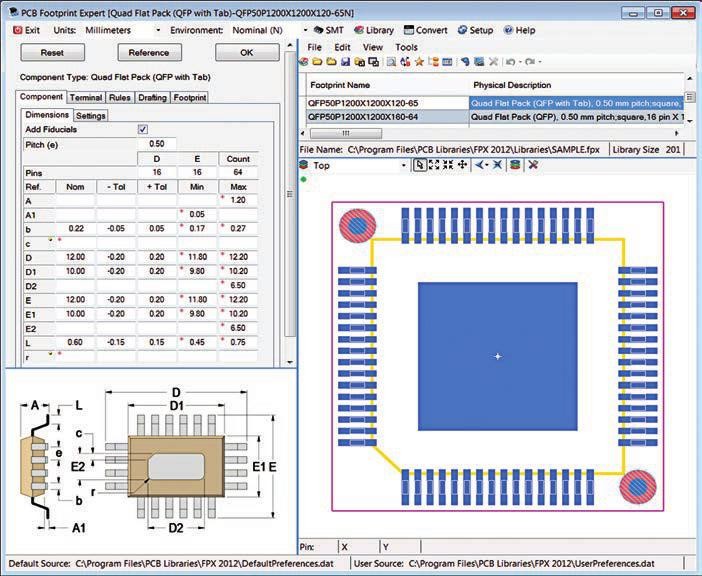The image size is (702, 576).
Task: Click the Pitch (e) value field 0.50
Action: tap(157, 144)
